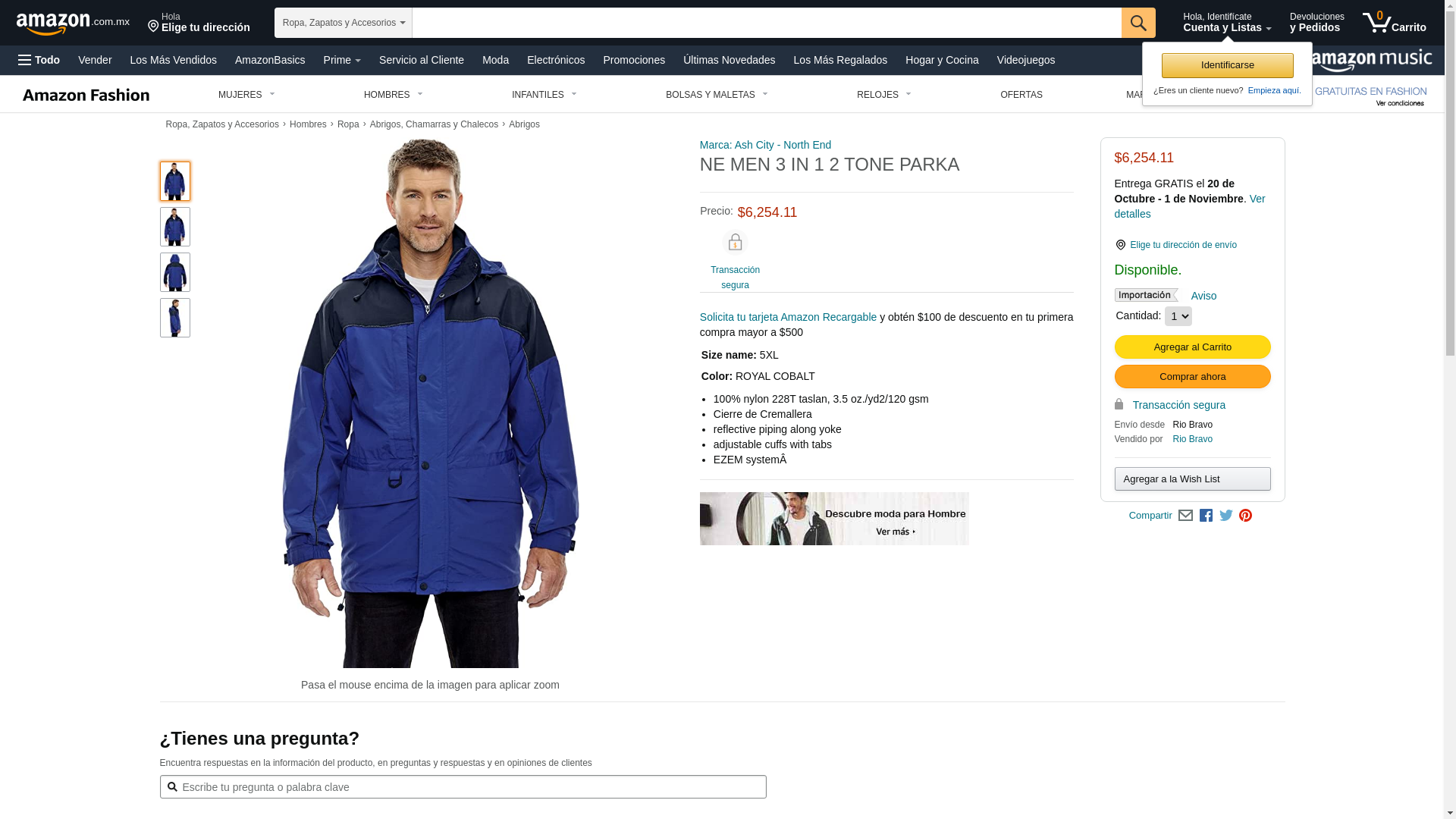The width and height of the screenshot is (1456, 819).
Task: Click Comprar ahora button
Action: (x=1192, y=377)
